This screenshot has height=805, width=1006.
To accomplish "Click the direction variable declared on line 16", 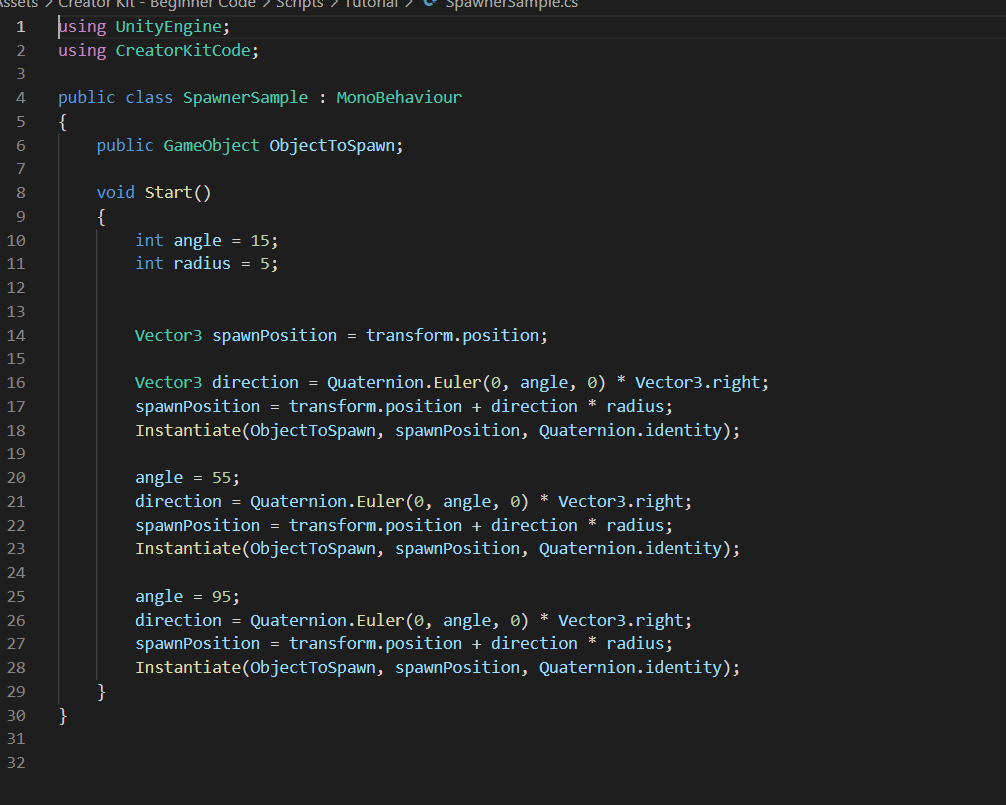I will pos(255,382).
